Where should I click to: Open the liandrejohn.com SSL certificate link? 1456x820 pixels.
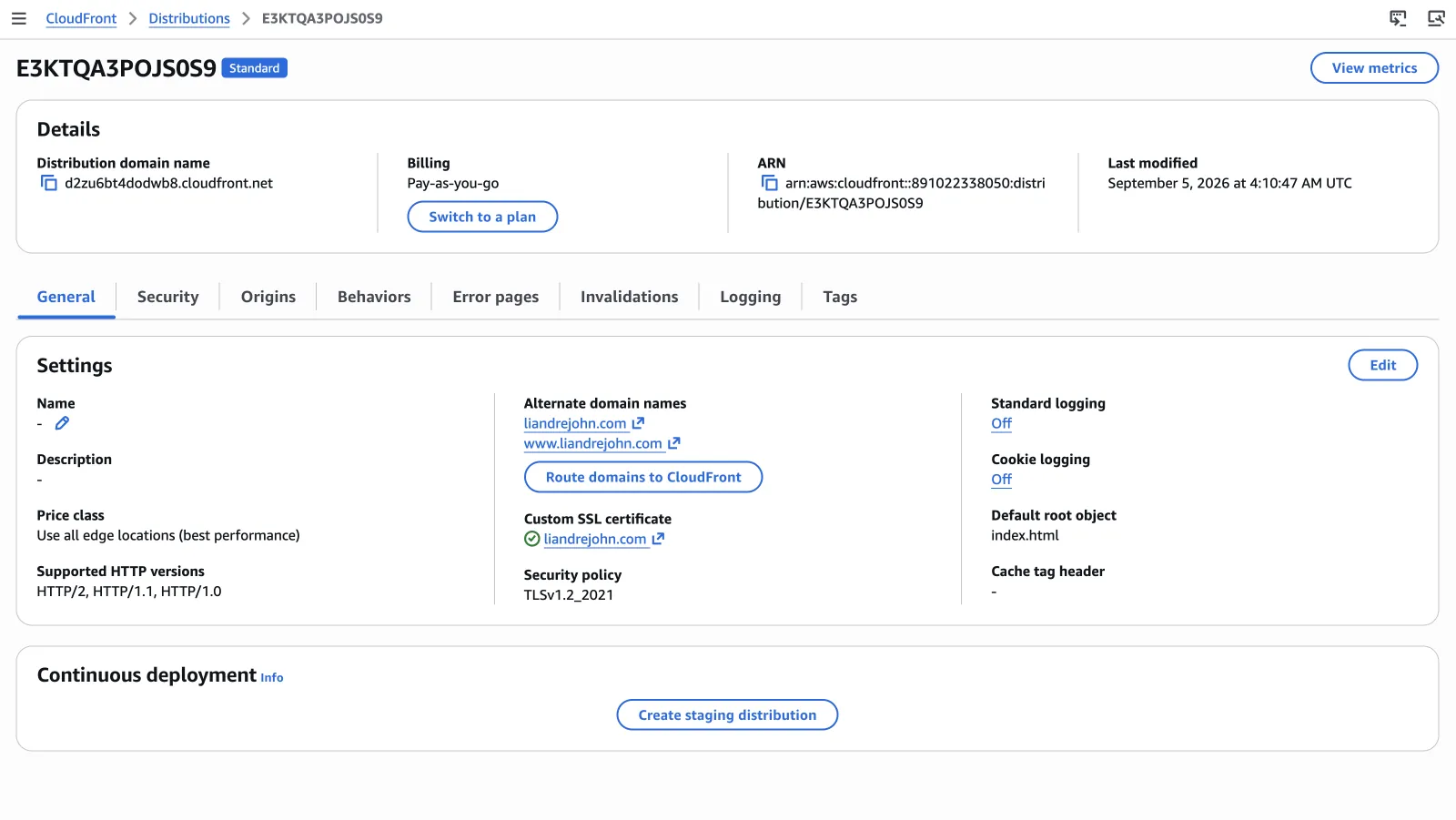(595, 539)
